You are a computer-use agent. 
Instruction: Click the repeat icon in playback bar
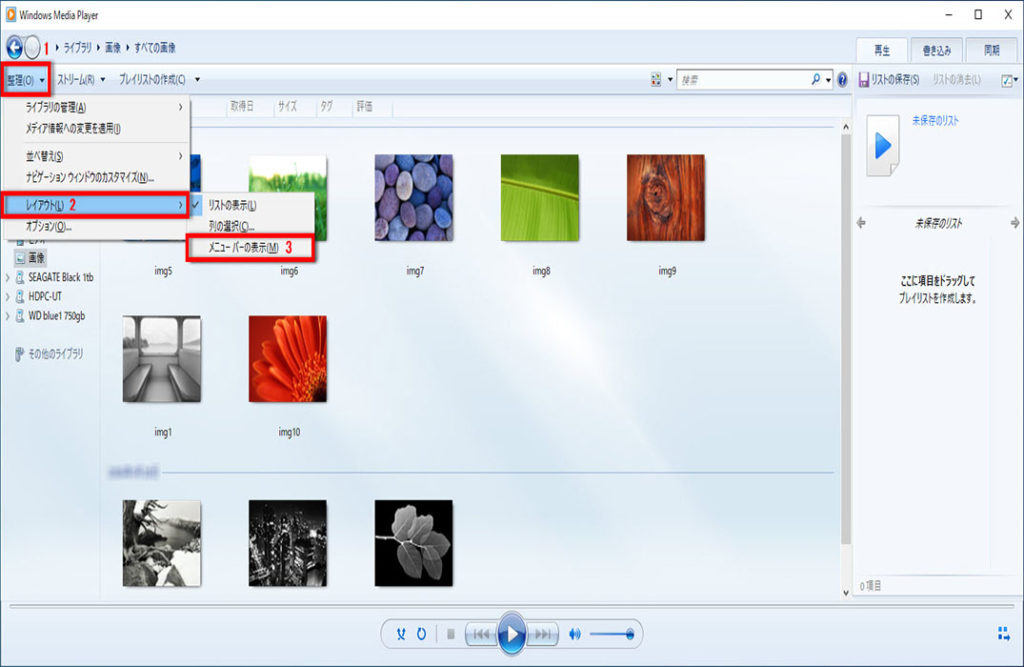coord(422,633)
